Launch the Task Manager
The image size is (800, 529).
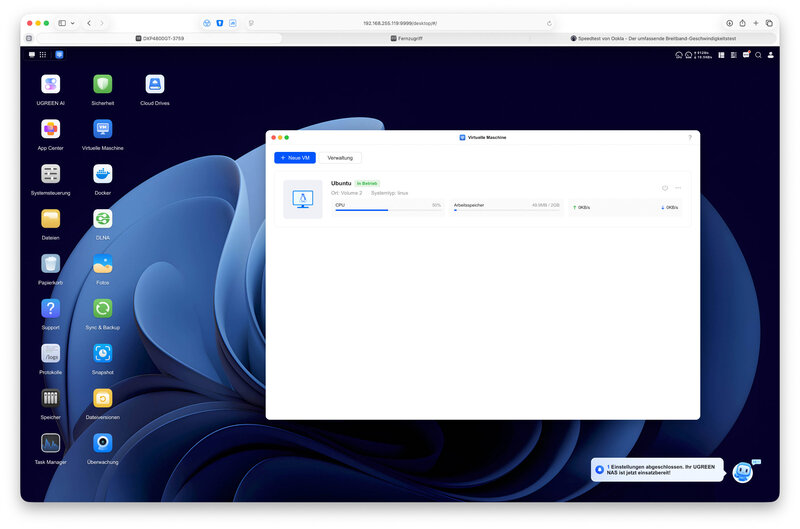pos(51,443)
